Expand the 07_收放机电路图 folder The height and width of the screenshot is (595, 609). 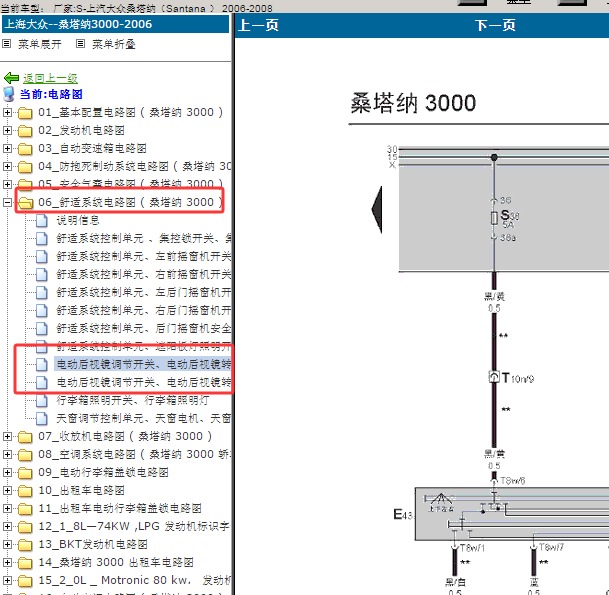point(7,437)
